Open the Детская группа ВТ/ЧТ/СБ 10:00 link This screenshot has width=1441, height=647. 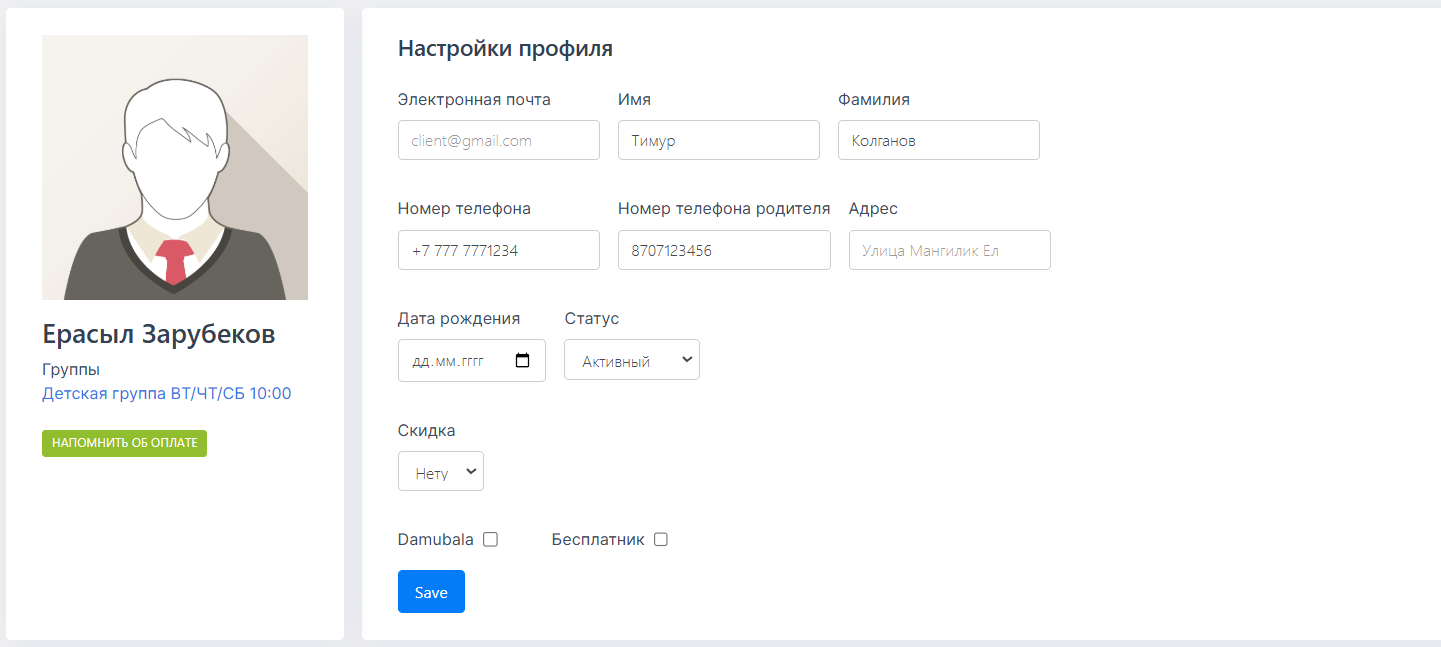[166, 394]
